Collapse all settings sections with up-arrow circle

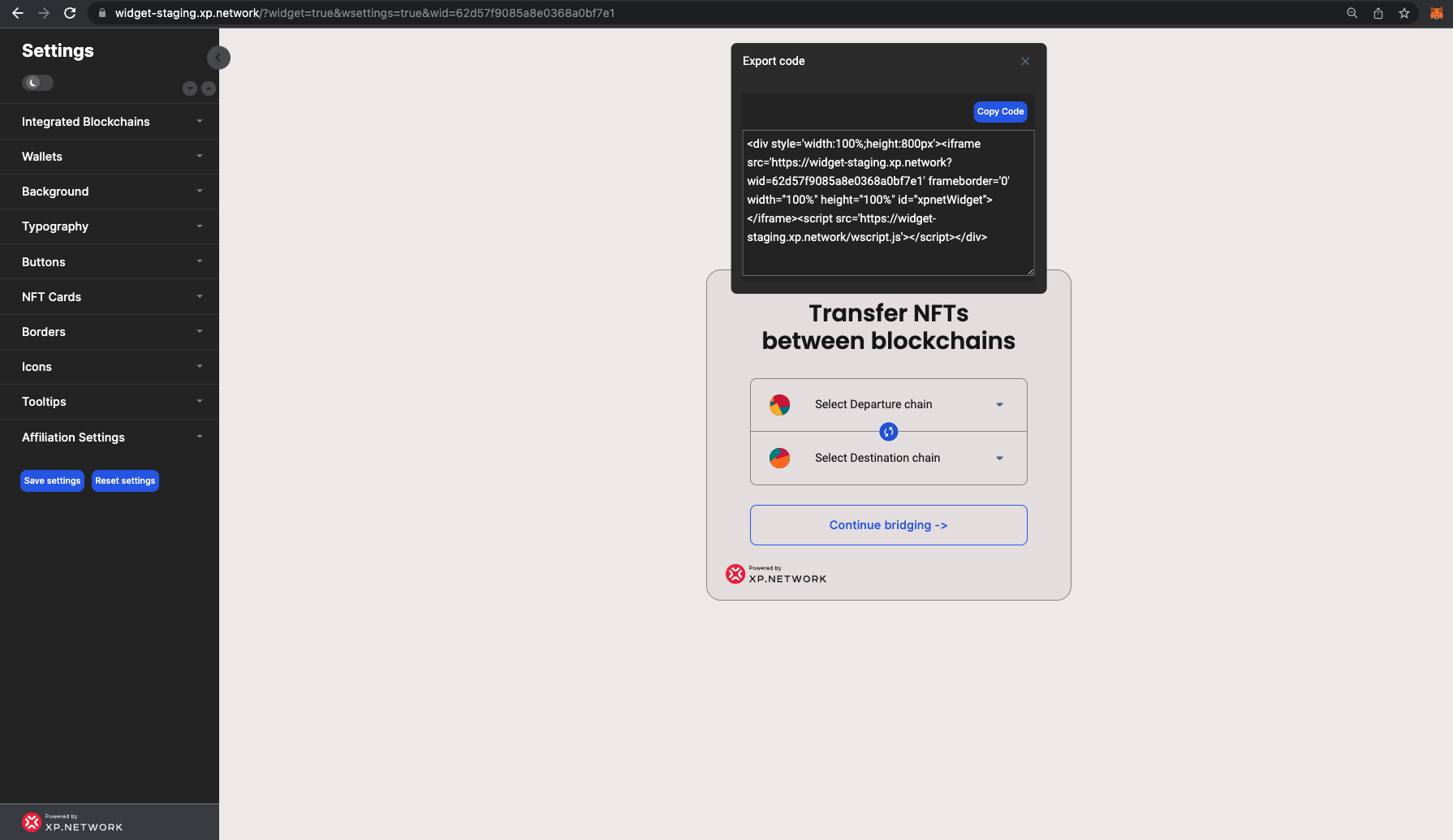coord(209,88)
